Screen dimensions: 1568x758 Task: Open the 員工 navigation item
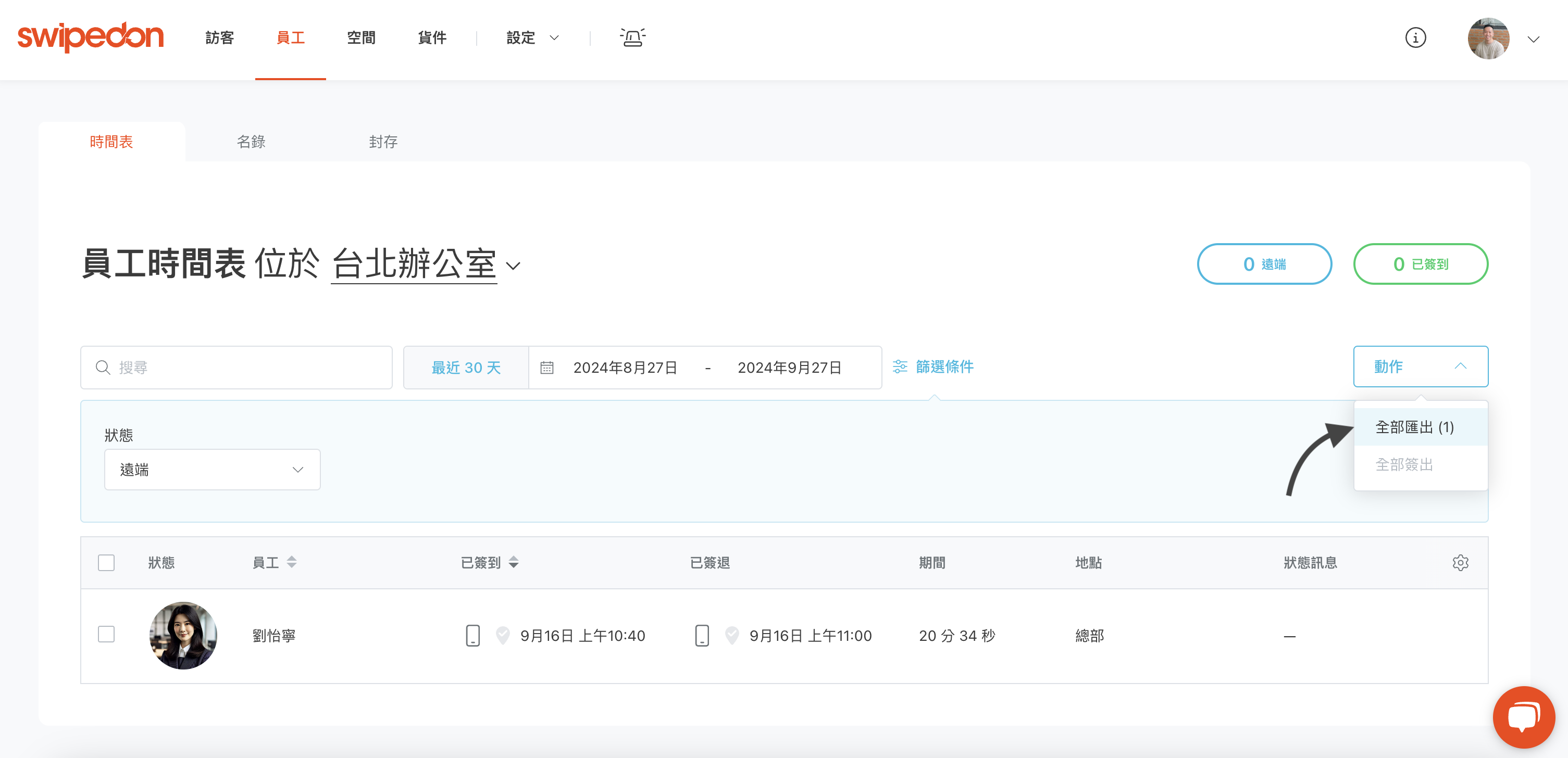(x=290, y=37)
